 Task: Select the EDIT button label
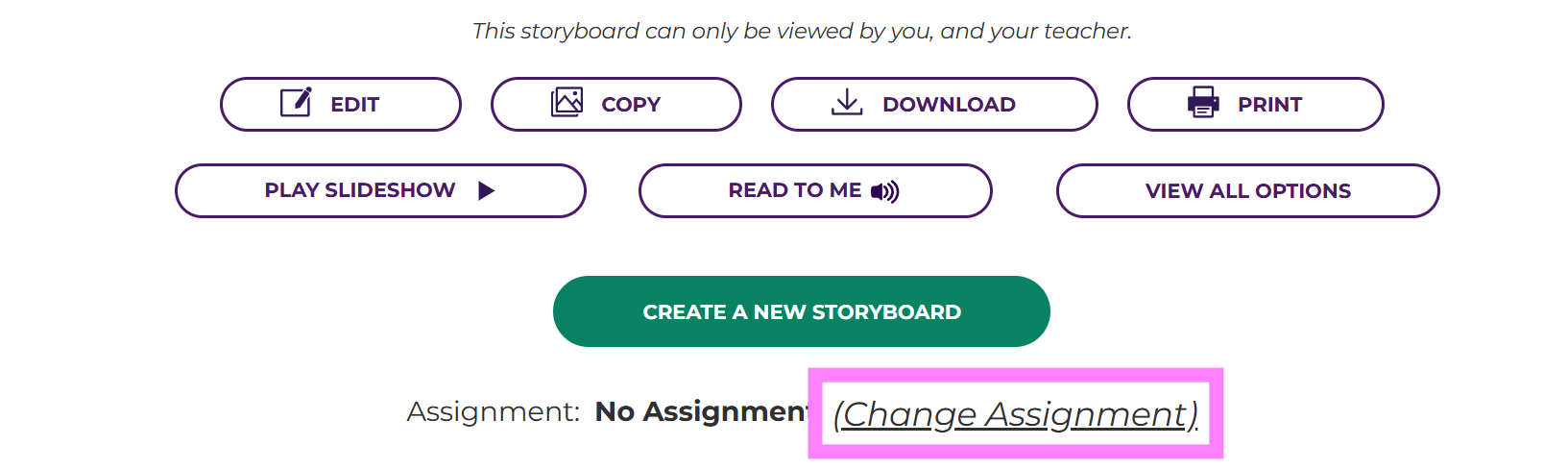click(354, 105)
